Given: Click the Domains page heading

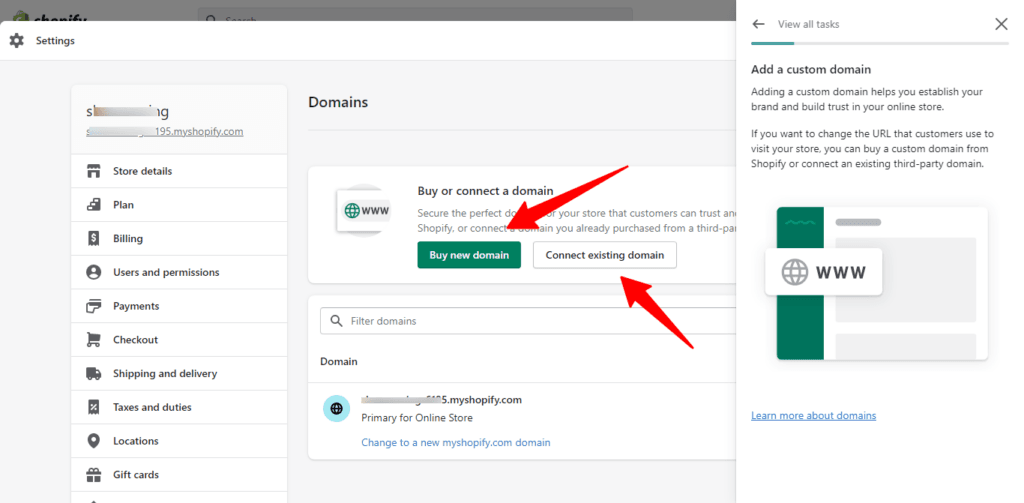Looking at the screenshot, I should pos(338,102).
